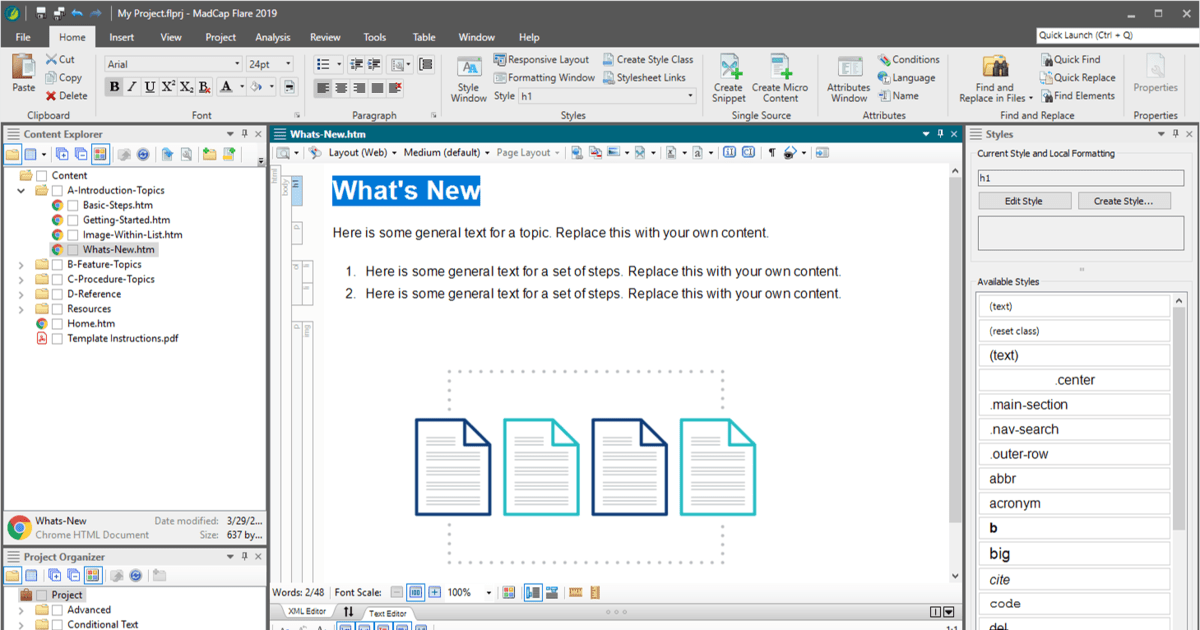Switch to the Text Editor tab
This screenshot has height=630, width=1200.
(x=388, y=613)
